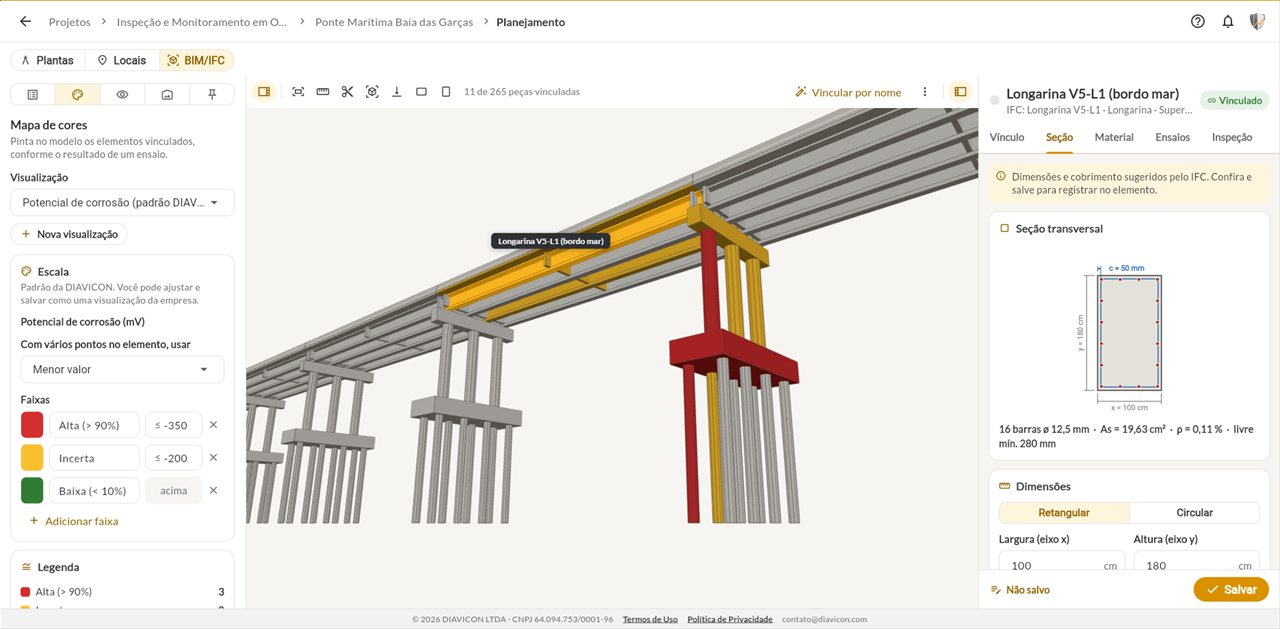Screen dimensions: 1280x629
Task: Open the Vínculo tab
Action: (x=1007, y=137)
